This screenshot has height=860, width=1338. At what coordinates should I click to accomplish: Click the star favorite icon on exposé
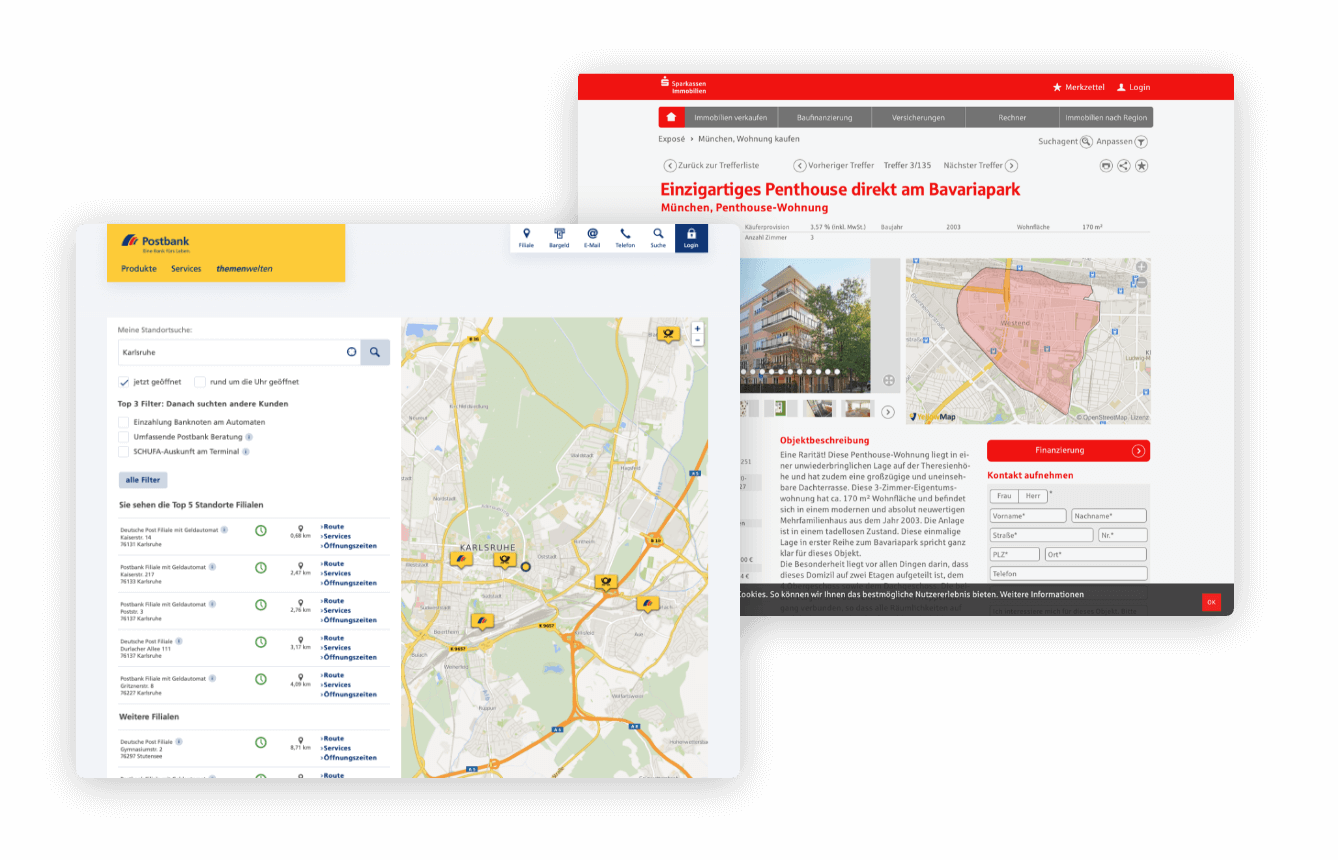pyautogui.click(x=1142, y=166)
